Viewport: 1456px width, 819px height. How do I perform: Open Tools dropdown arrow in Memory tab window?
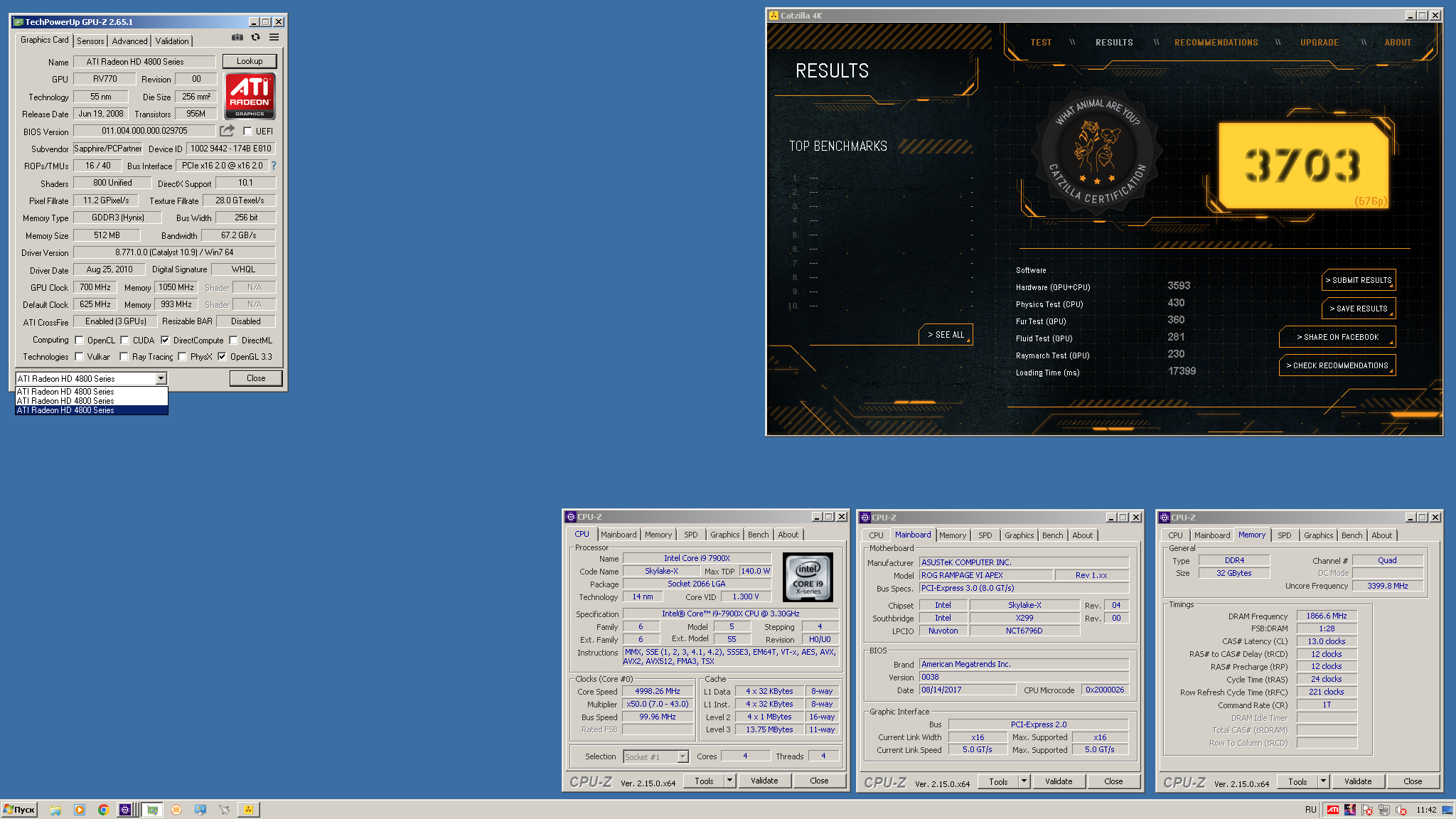1323,781
